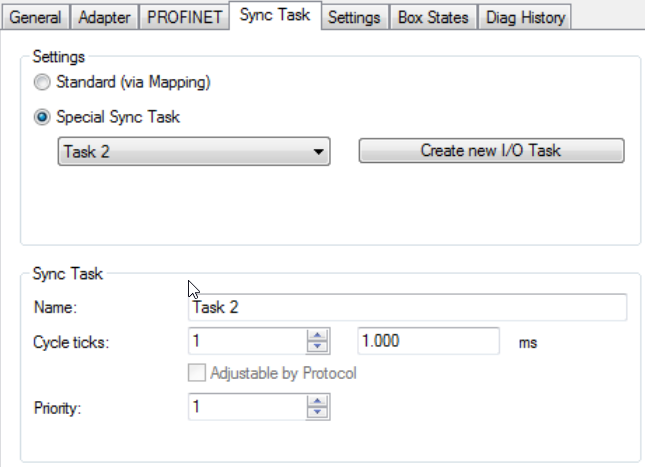645x468 pixels.
Task: Select the Sync Task tab
Action: 275,15
